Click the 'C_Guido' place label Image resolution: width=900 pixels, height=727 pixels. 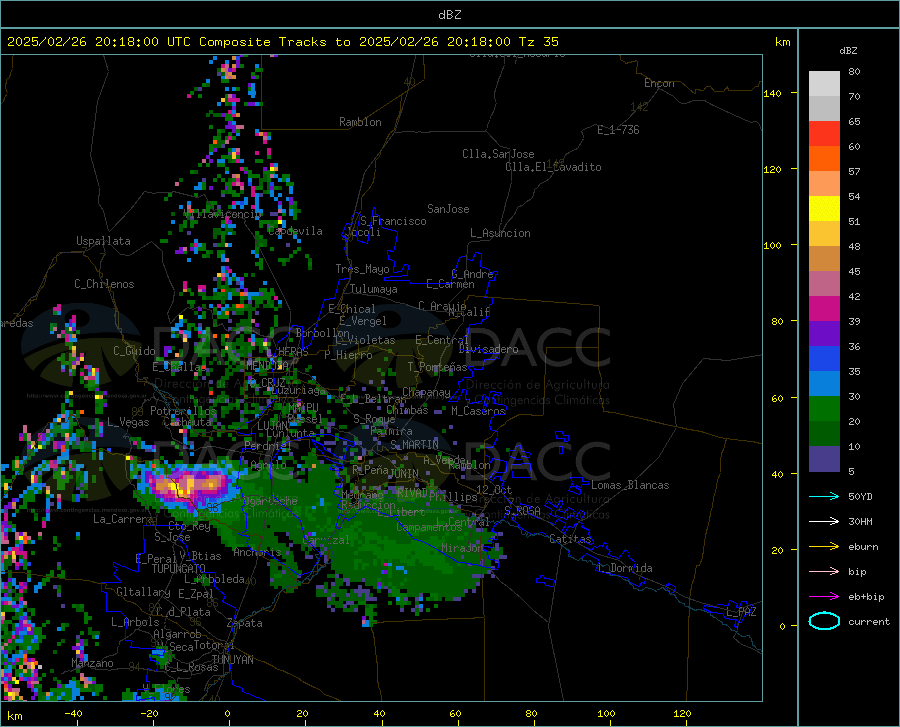[134, 351]
